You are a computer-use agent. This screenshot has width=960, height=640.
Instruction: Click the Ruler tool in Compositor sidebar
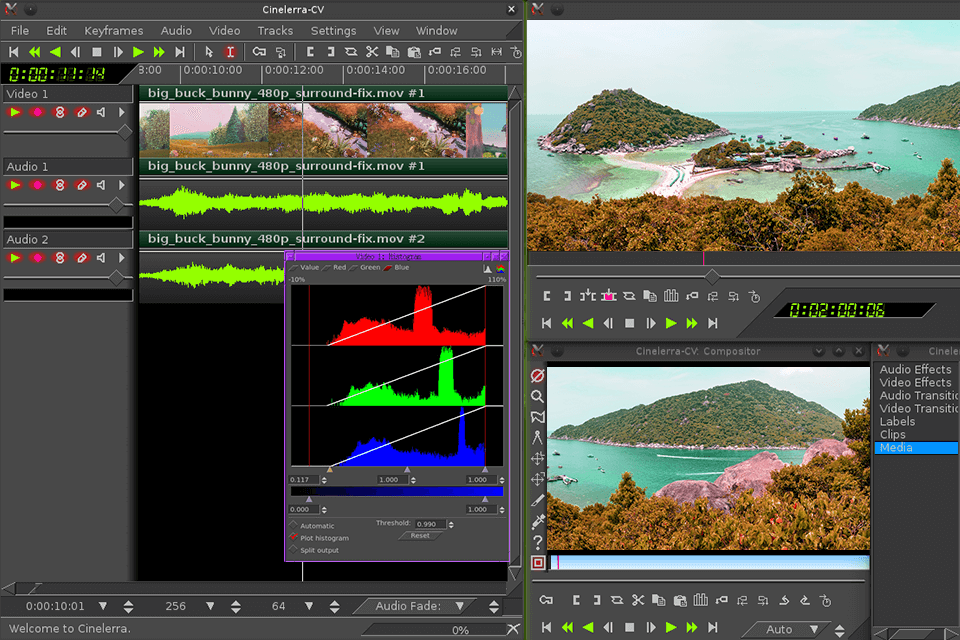coord(538,437)
